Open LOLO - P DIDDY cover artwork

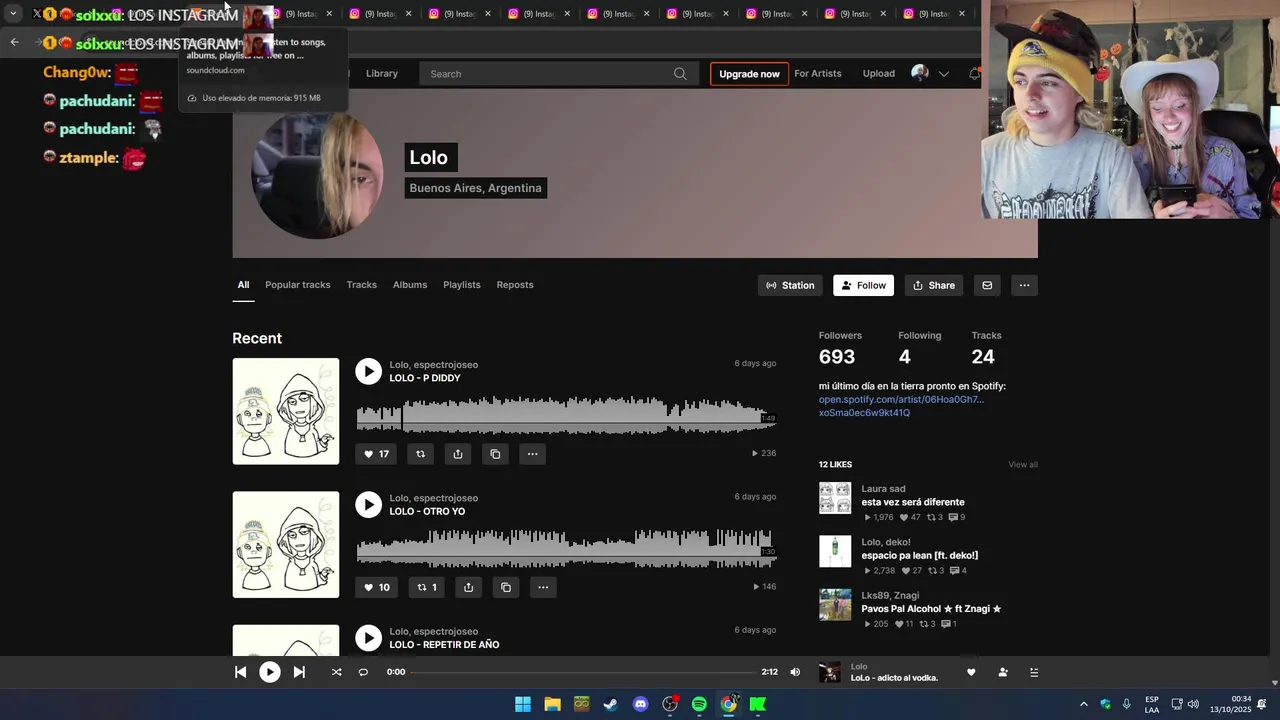pyautogui.click(x=286, y=411)
